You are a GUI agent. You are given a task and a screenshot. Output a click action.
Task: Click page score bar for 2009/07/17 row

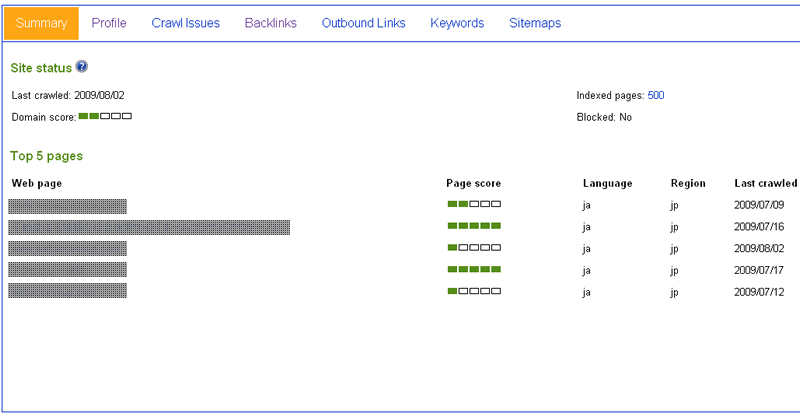[474, 269]
